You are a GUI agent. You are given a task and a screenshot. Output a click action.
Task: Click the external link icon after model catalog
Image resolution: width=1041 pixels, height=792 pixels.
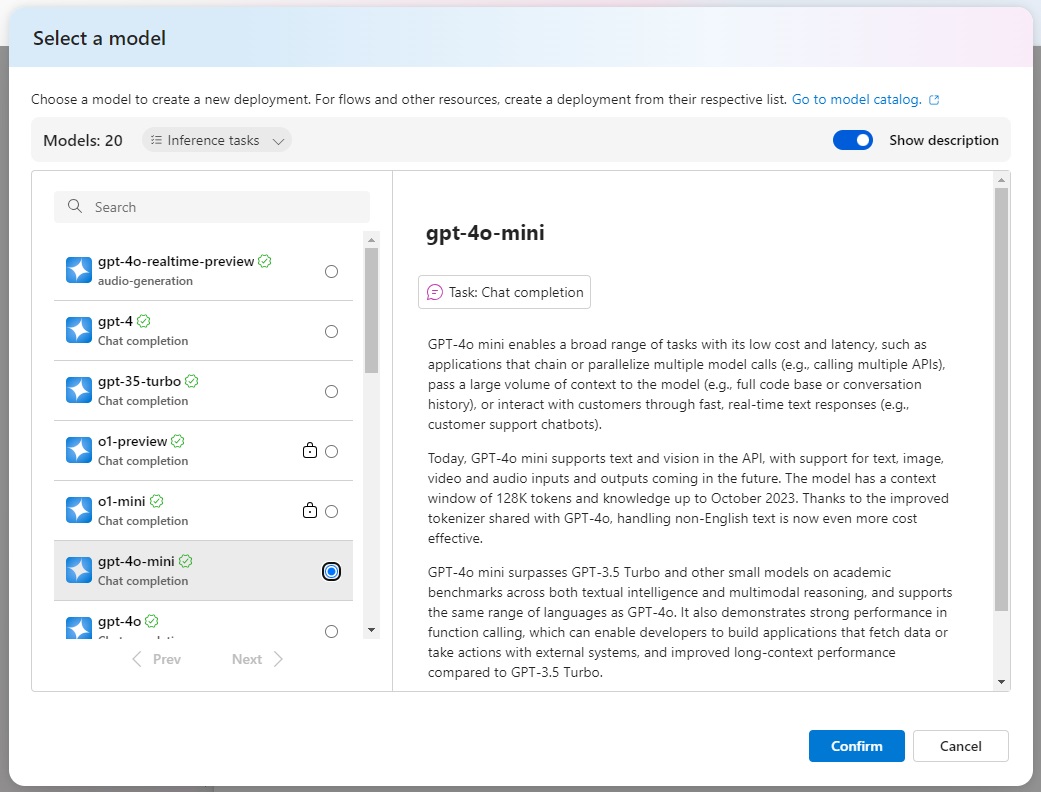(x=934, y=100)
